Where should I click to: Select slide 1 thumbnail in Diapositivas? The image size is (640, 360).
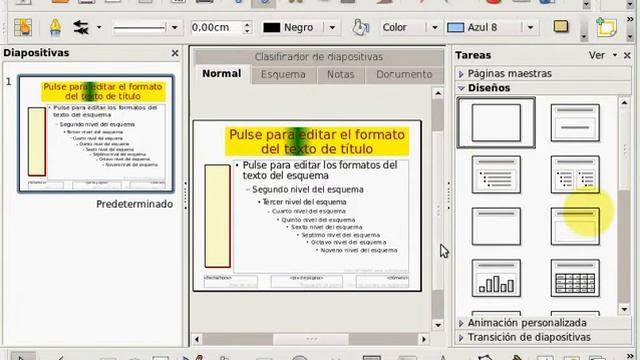point(96,133)
